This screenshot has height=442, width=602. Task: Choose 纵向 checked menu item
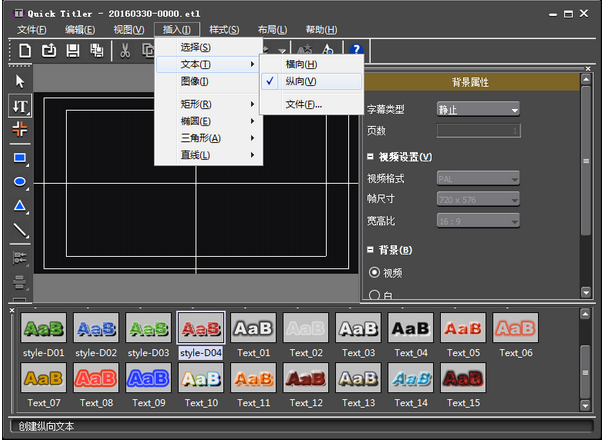301,81
